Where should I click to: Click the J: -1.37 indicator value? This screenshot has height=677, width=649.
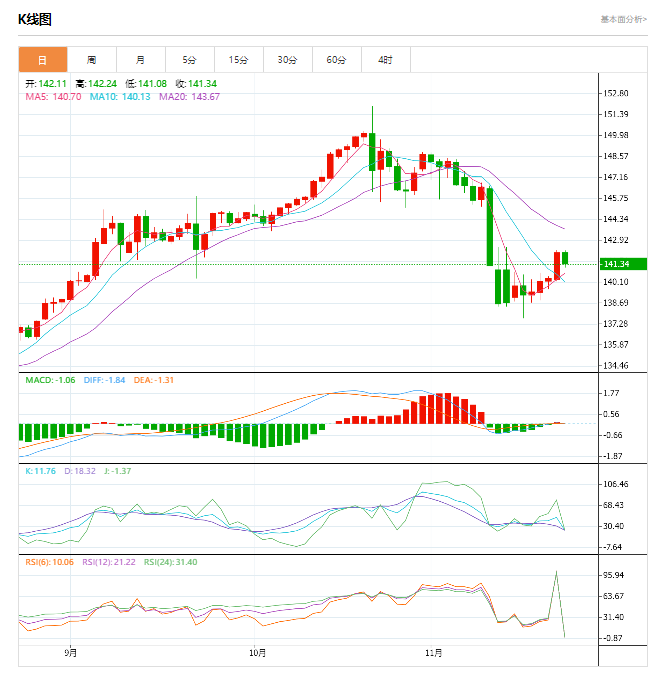(x=117, y=471)
